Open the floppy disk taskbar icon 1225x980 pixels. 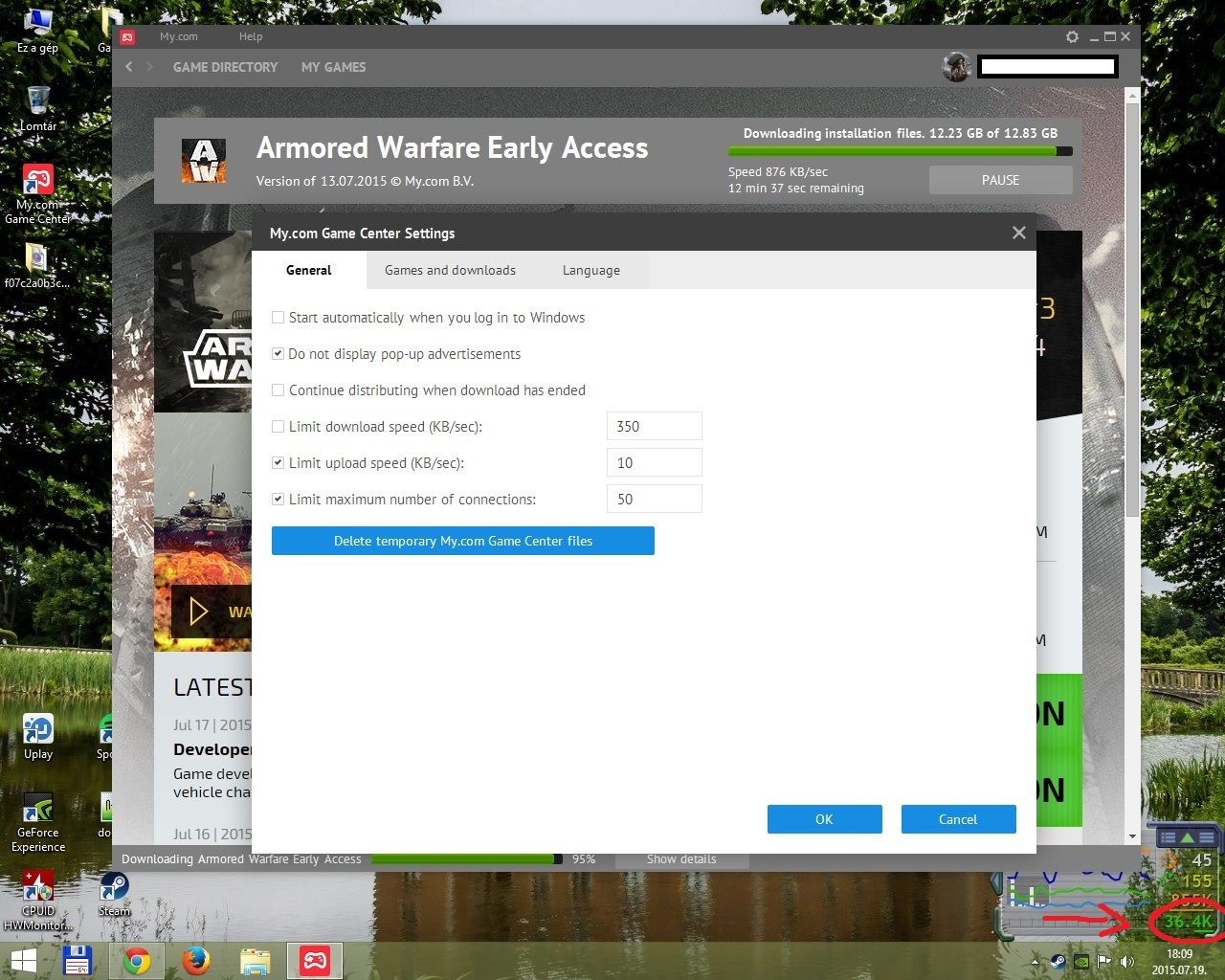click(77, 961)
